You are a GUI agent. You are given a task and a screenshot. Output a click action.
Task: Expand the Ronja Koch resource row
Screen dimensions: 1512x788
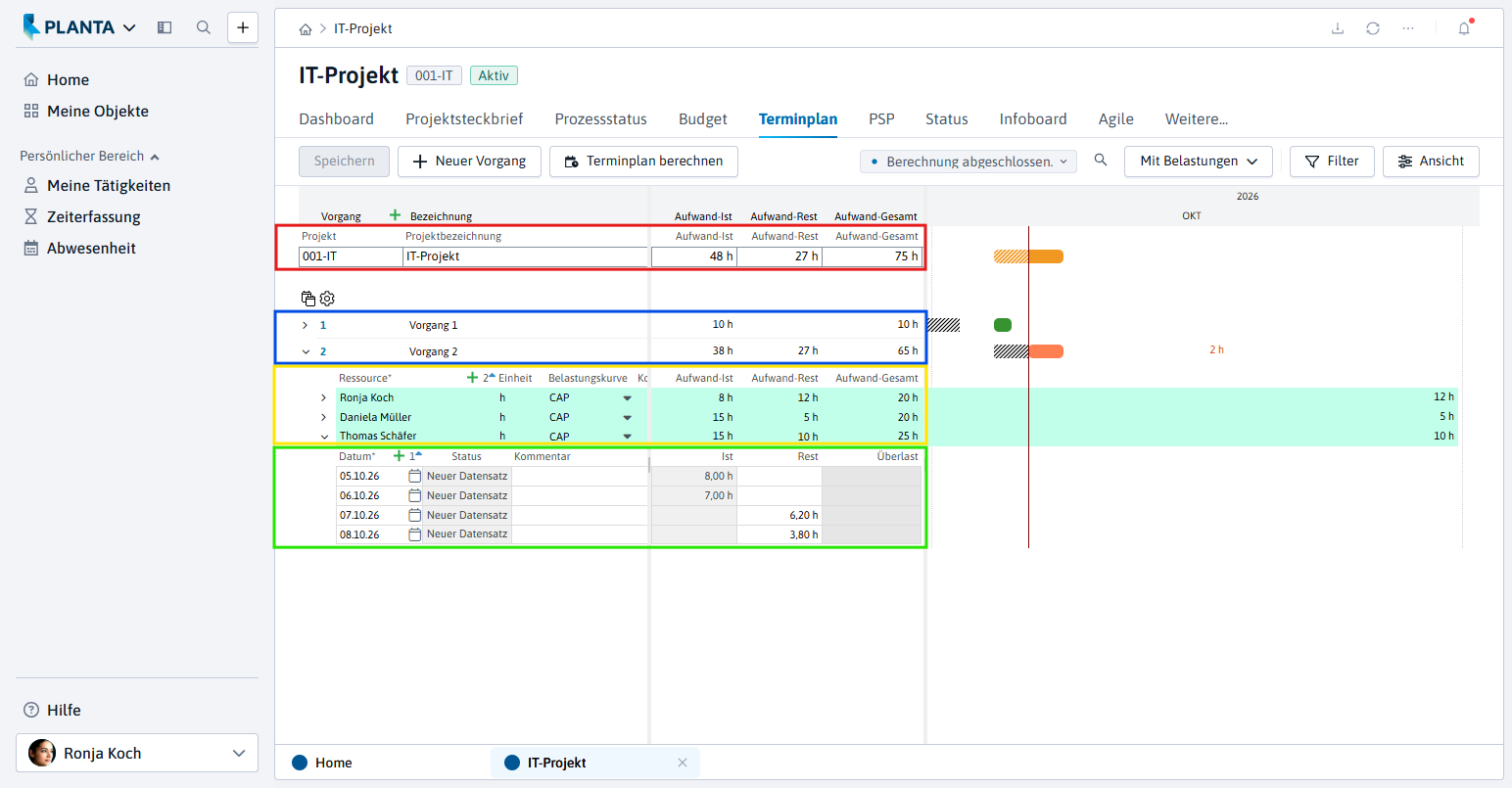pos(324,397)
